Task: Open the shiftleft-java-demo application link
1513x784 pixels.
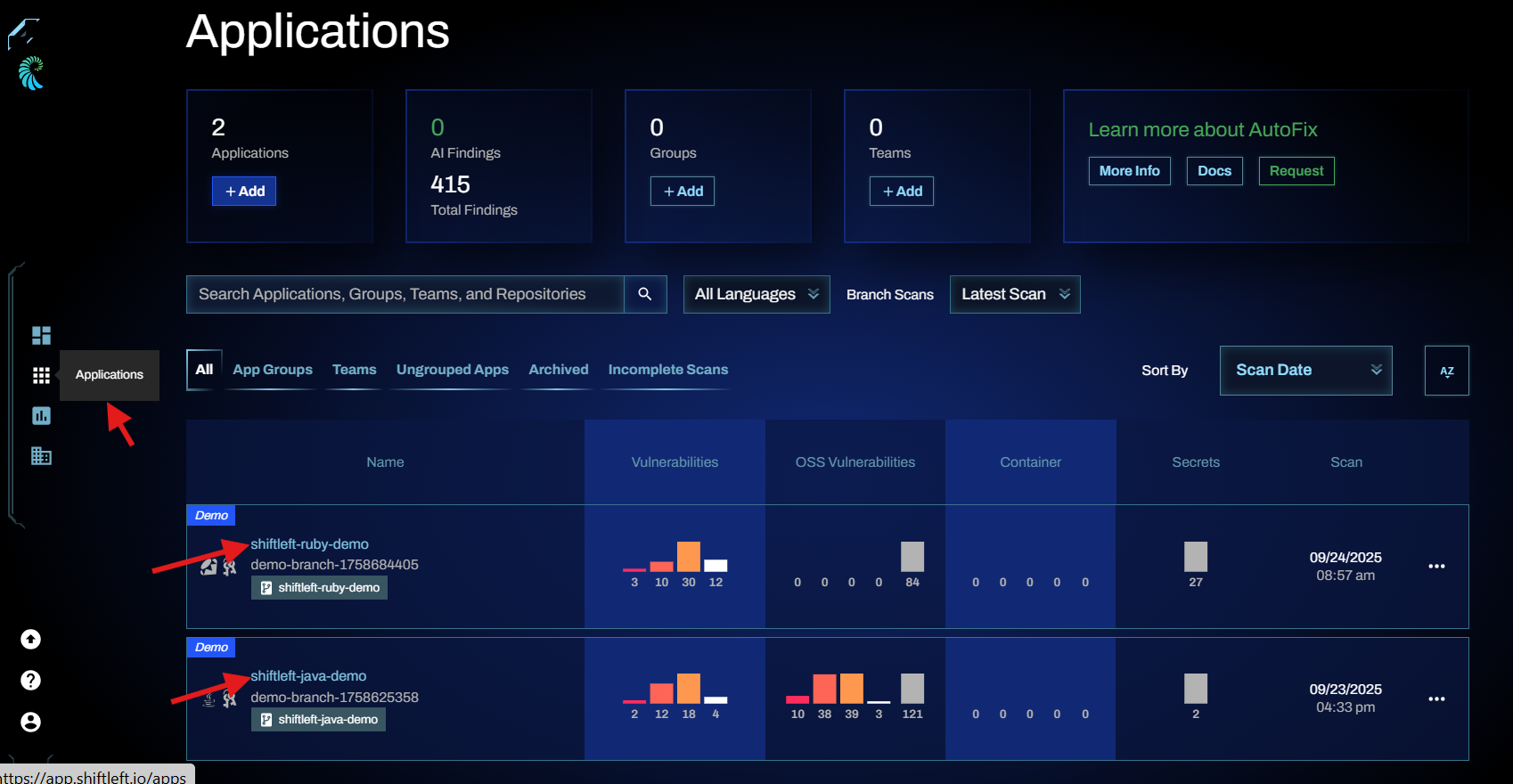Action: pyautogui.click(x=308, y=676)
